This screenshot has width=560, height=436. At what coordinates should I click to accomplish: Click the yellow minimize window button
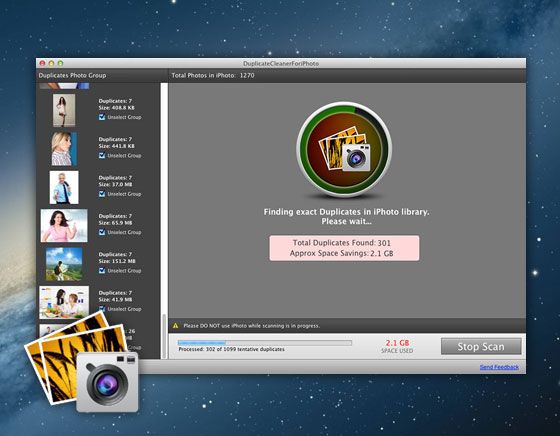51,63
